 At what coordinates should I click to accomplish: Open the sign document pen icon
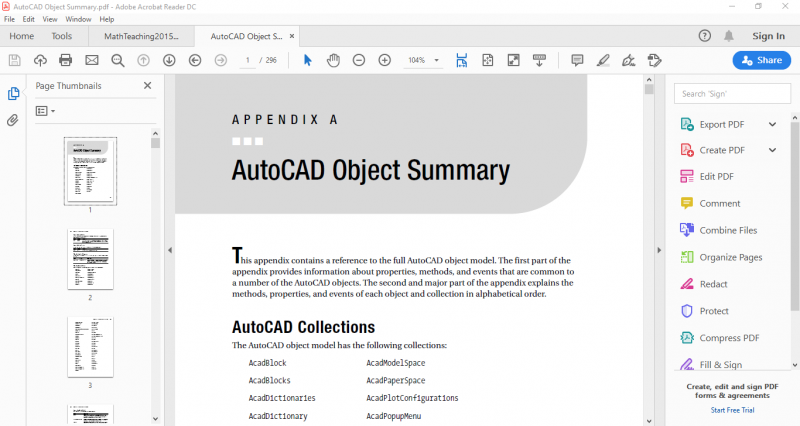point(629,60)
